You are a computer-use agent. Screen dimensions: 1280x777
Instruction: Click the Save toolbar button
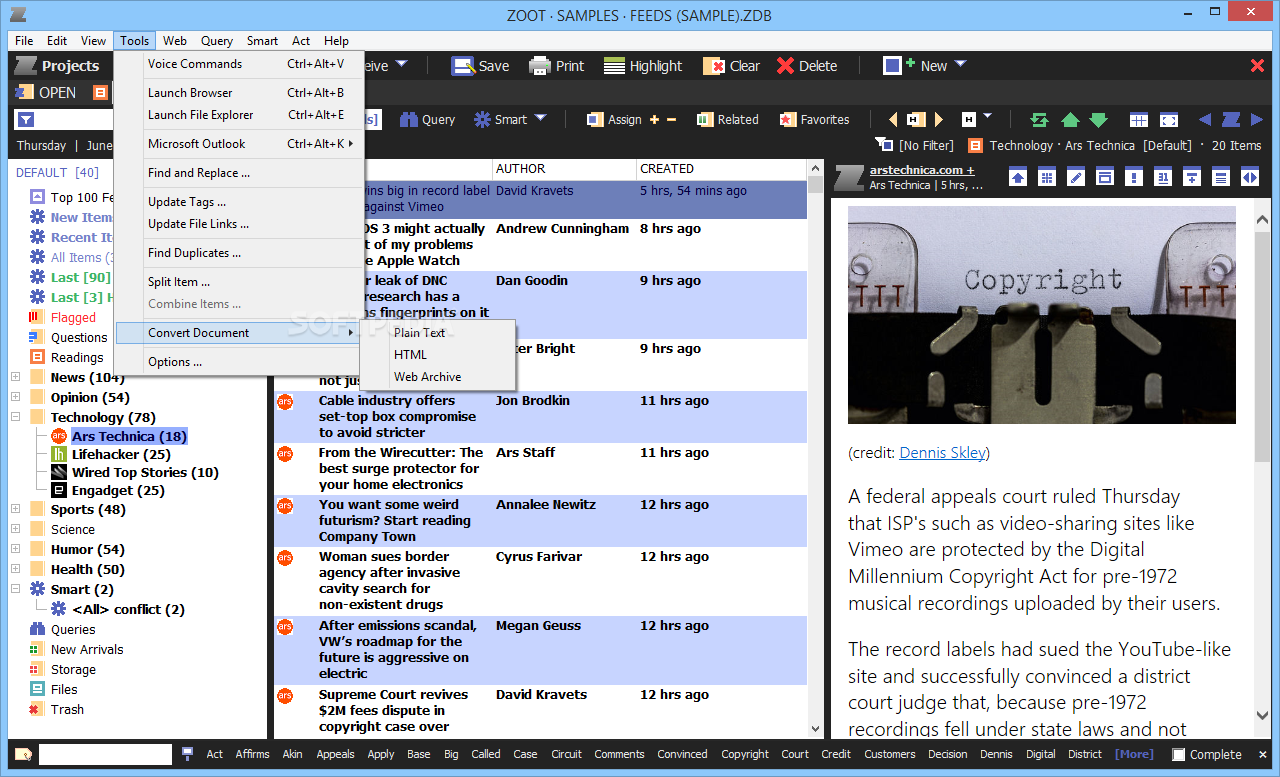[x=480, y=66]
